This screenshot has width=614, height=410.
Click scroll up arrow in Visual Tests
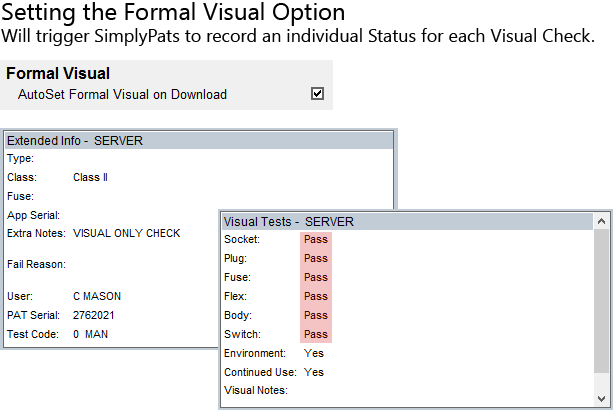(601, 222)
